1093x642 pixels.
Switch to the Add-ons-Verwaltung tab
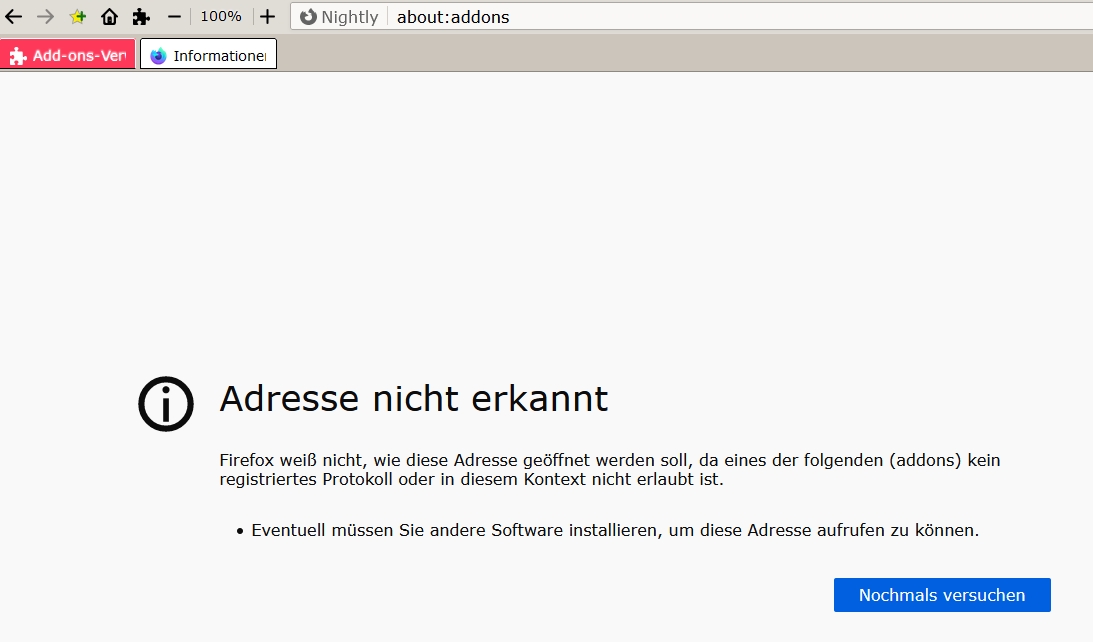68,55
